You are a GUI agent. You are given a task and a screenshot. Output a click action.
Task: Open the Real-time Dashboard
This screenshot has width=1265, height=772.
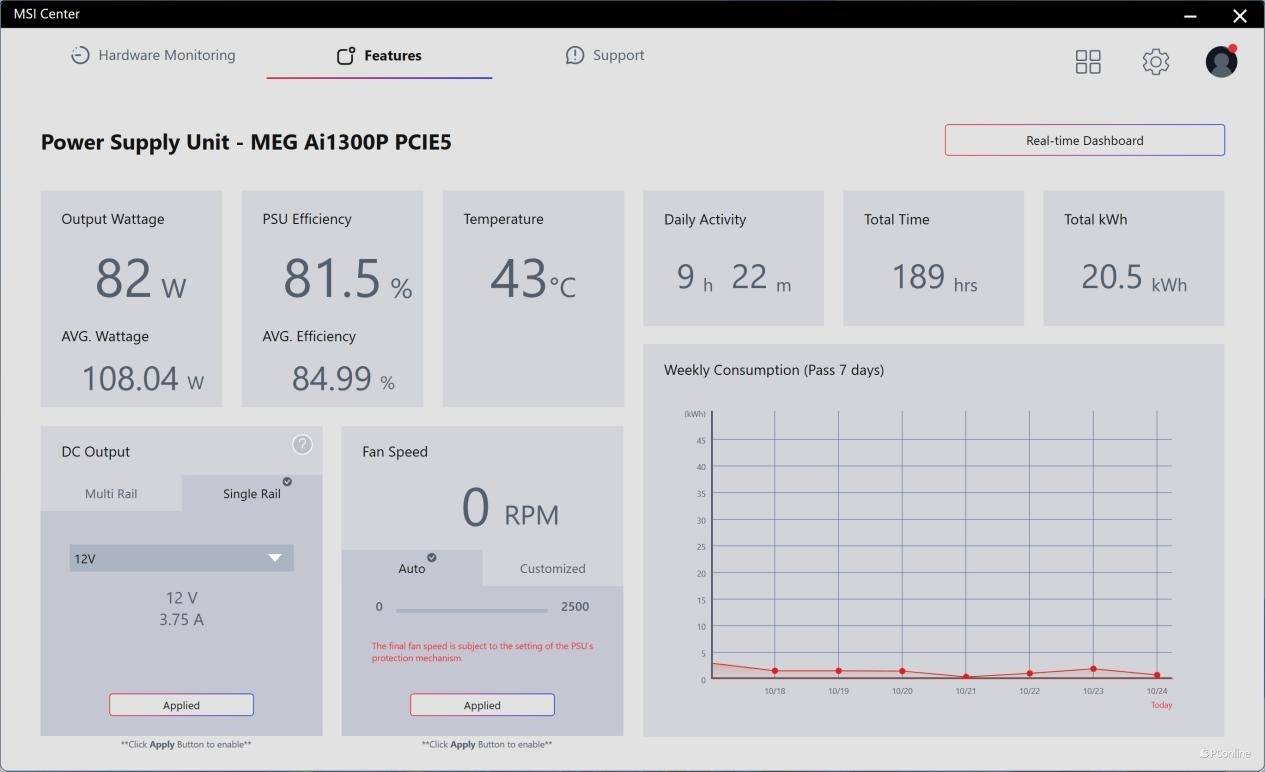tap(1084, 140)
